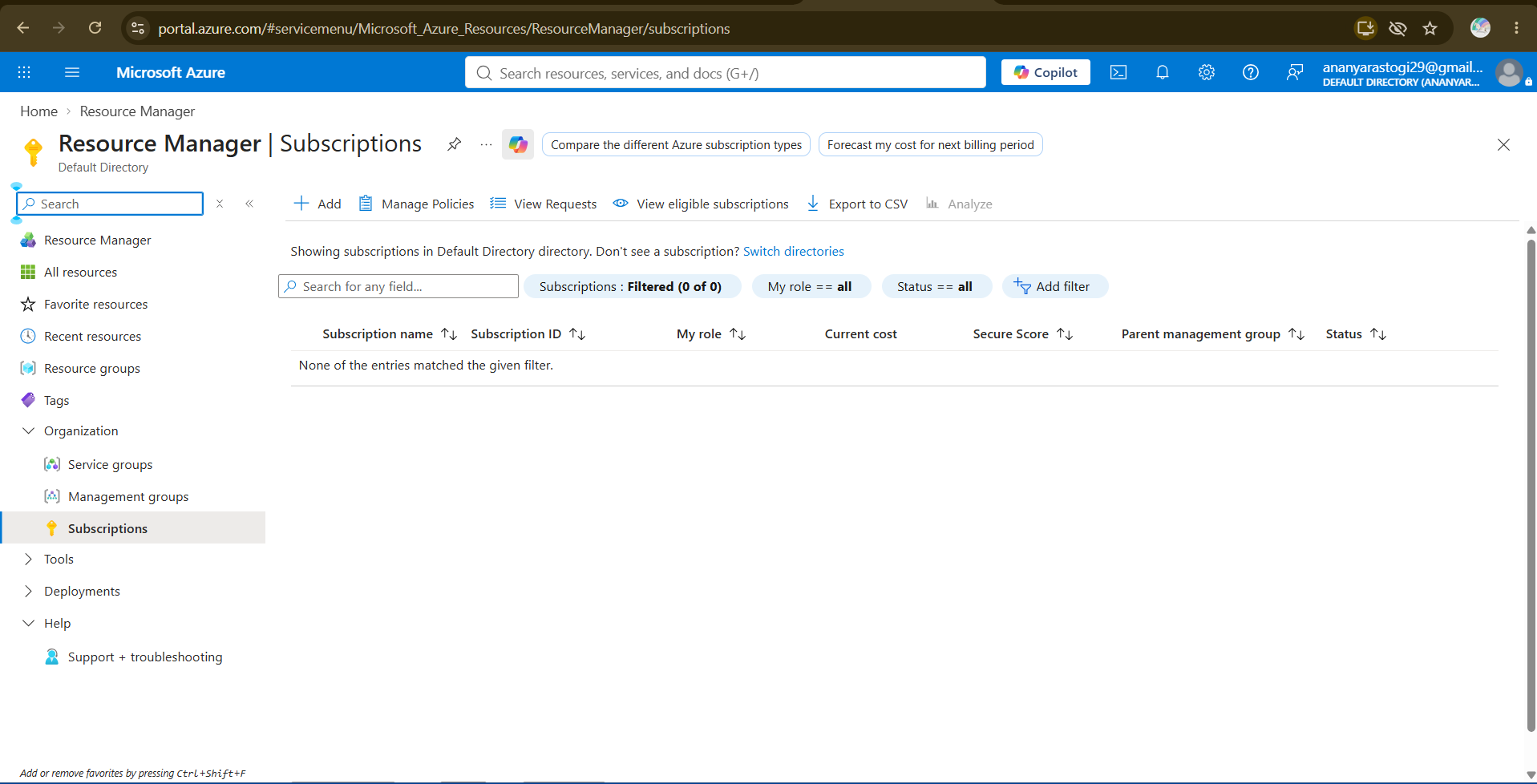This screenshot has width=1537, height=784.
Task: Click Manage Policies in the toolbar
Action: pyautogui.click(x=416, y=204)
